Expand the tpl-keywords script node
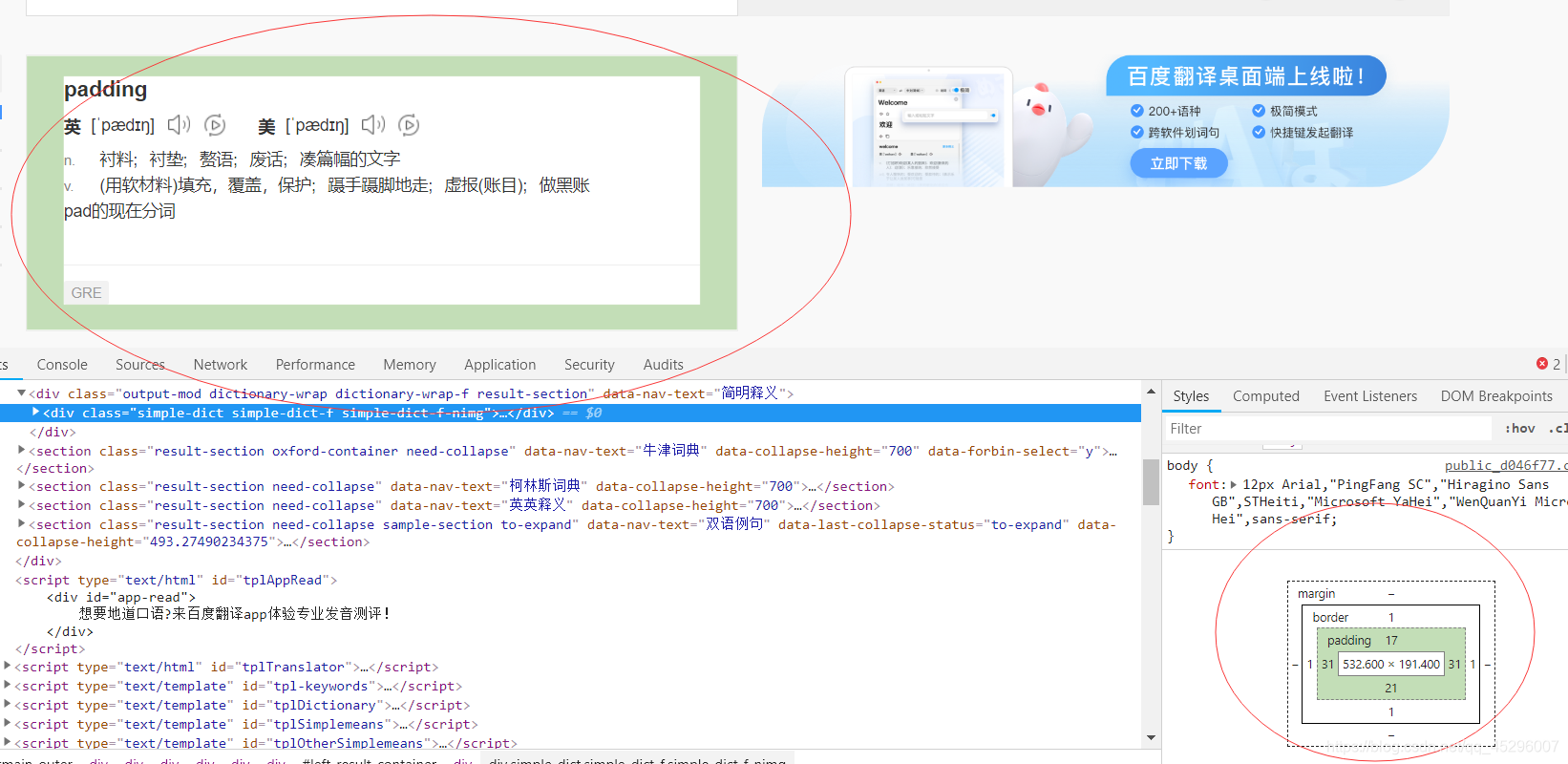The width and height of the screenshot is (1568, 764). [x=8, y=686]
